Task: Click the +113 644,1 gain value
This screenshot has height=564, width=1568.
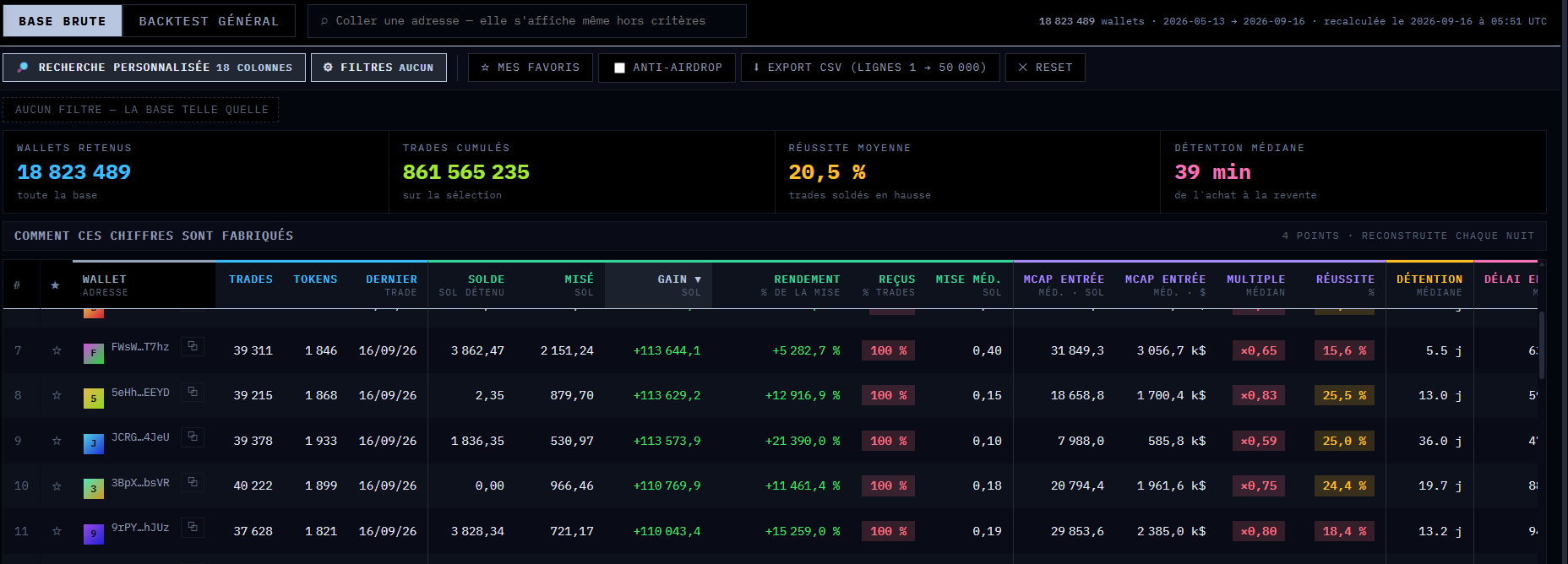Action: (x=667, y=350)
